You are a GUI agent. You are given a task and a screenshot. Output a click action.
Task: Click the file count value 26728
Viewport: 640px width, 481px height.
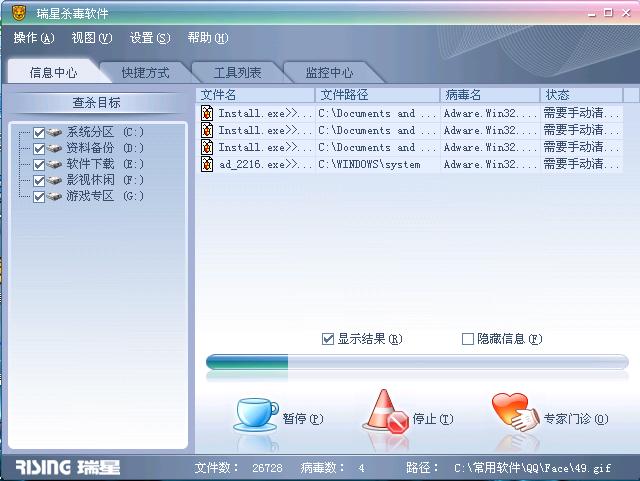tap(267, 468)
